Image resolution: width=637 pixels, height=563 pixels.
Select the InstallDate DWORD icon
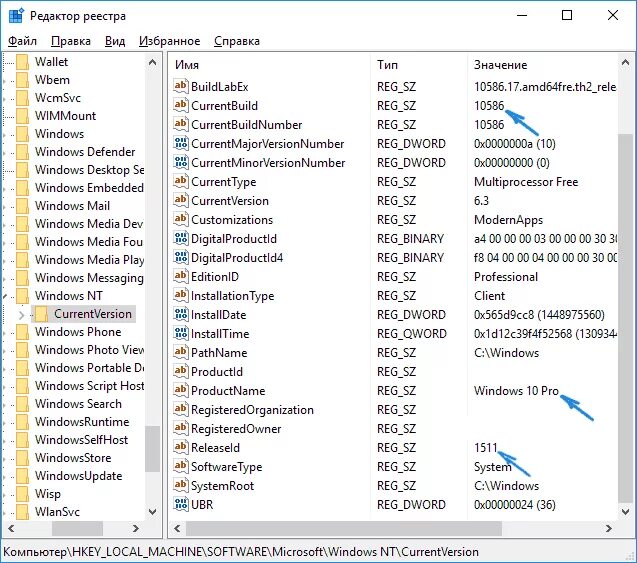tap(180, 314)
